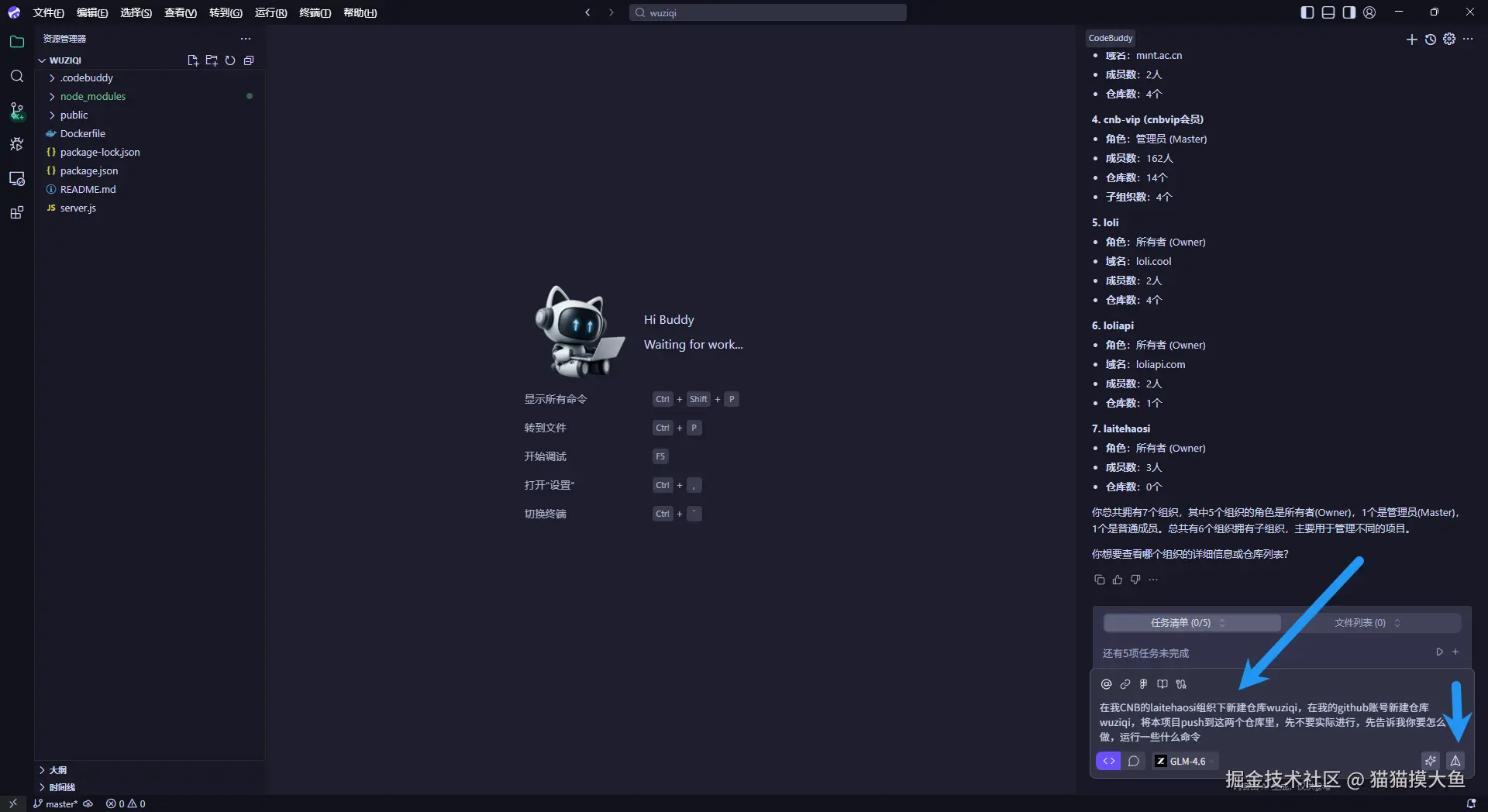
Task: Open the Source Control view
Action: pyautogui.click(x=17, y=111)
